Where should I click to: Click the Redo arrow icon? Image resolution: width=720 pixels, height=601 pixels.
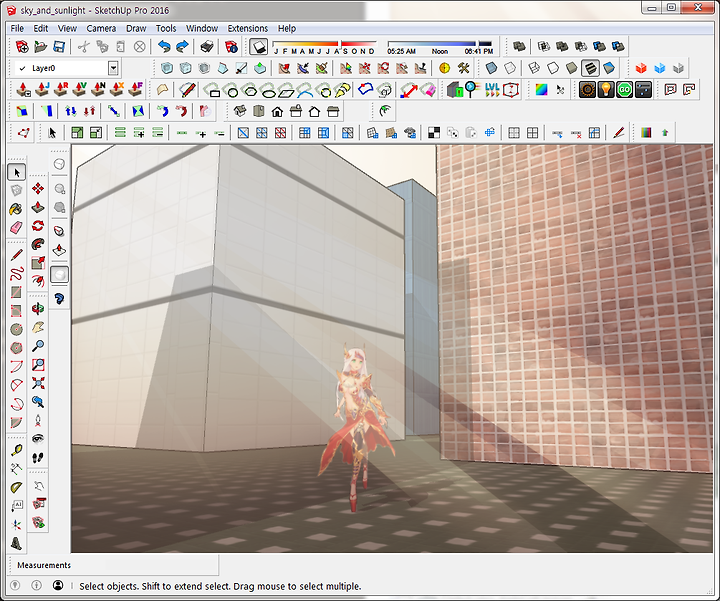pyautogui.click(x=182, y=46)
